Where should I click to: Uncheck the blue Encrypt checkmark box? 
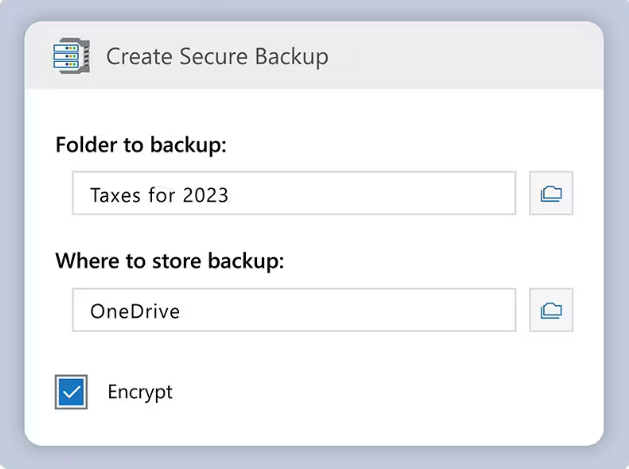[72, 392]
